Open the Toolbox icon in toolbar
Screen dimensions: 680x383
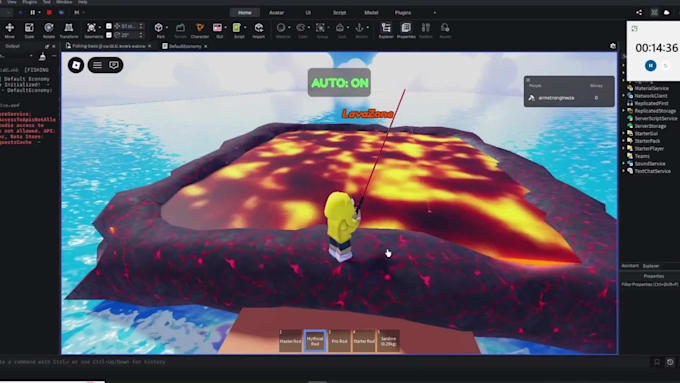(426, 29)
